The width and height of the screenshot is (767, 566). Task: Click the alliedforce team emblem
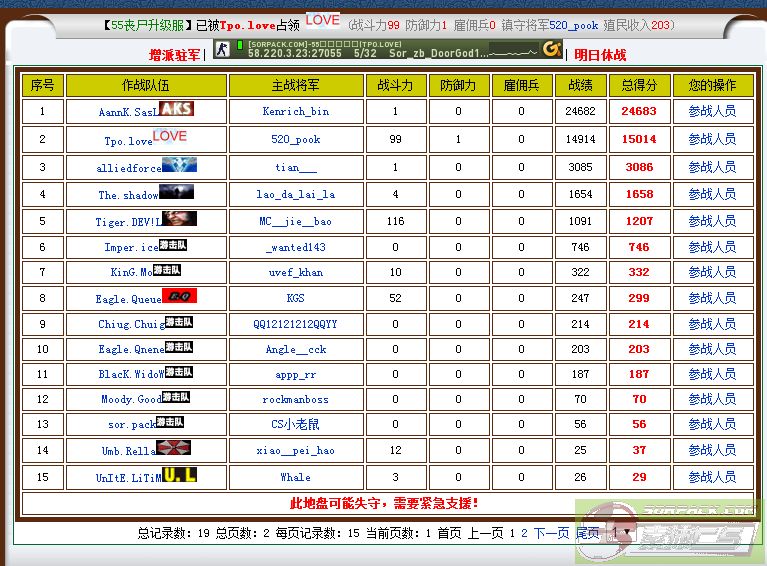pyautogui.click(x=179, y=165)
